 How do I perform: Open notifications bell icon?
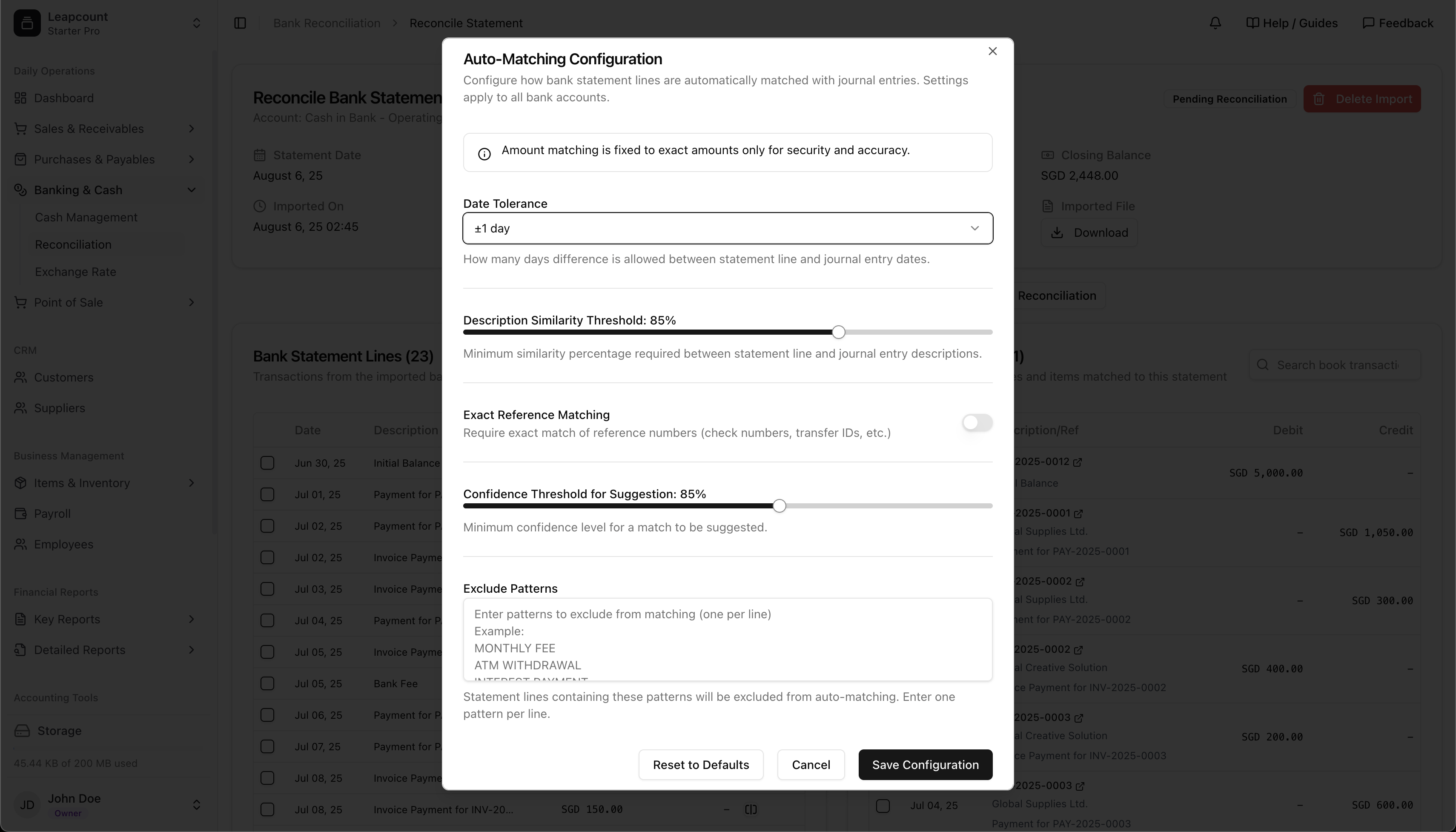pos(1215,23)
